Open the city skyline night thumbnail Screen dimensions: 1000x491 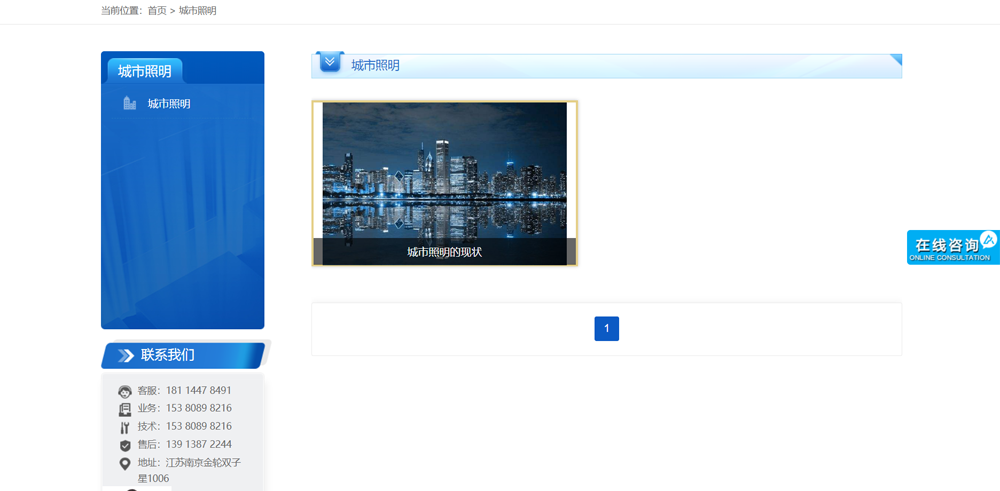[x=444, y=170]
